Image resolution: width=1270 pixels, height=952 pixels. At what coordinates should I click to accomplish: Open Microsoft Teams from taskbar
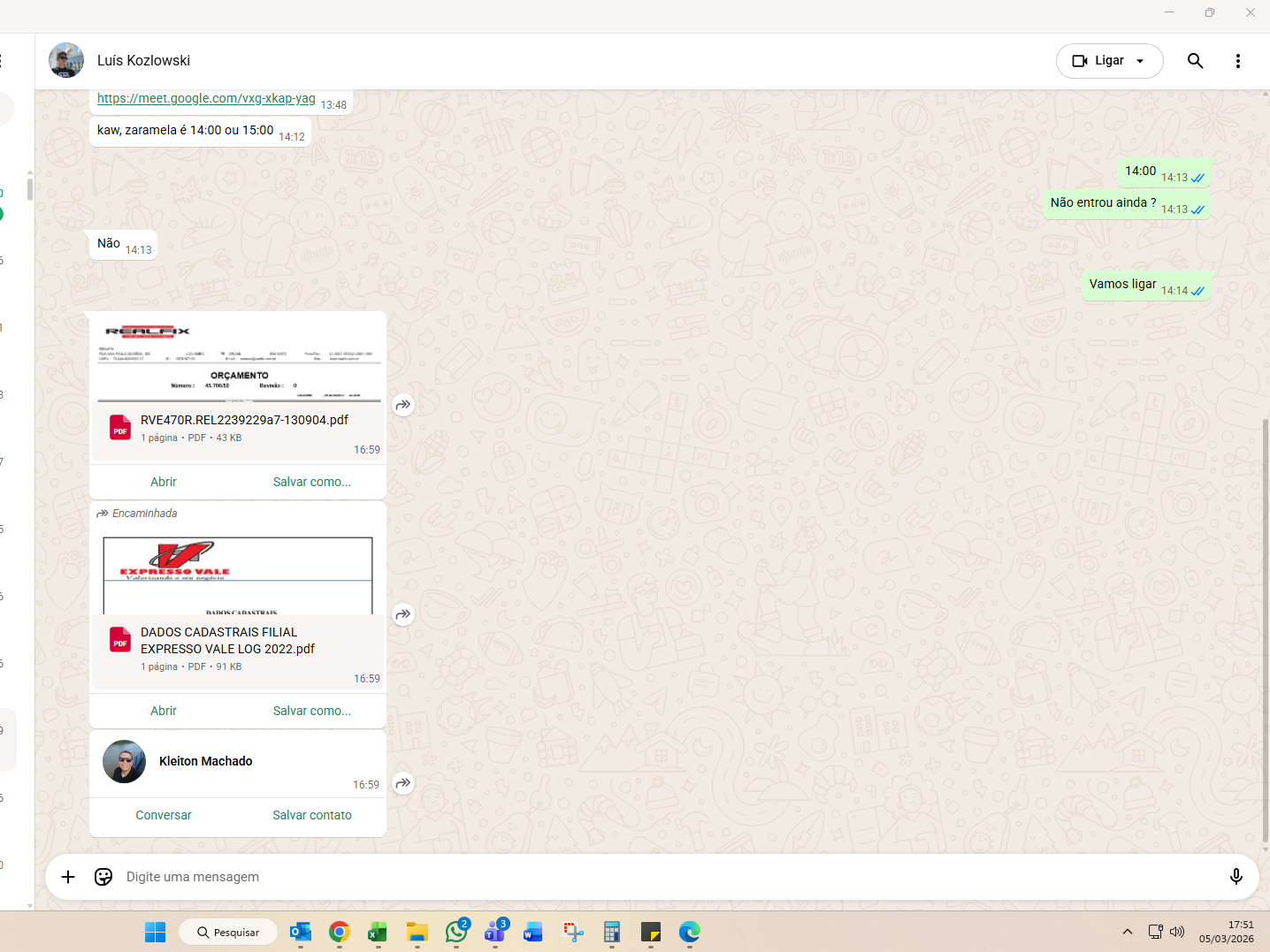[494, 932]
